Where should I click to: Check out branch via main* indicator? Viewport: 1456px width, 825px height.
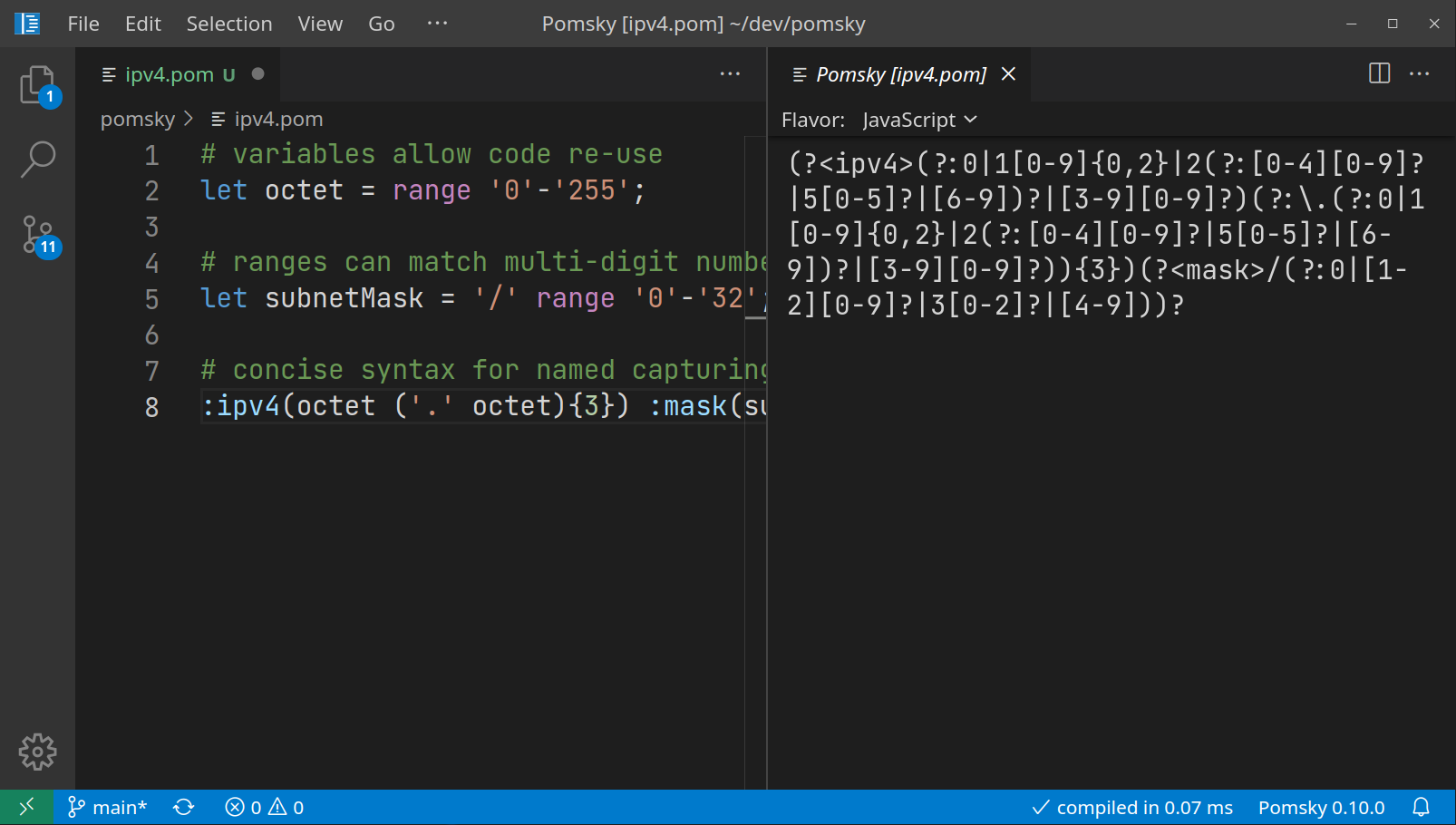point(107,807)
